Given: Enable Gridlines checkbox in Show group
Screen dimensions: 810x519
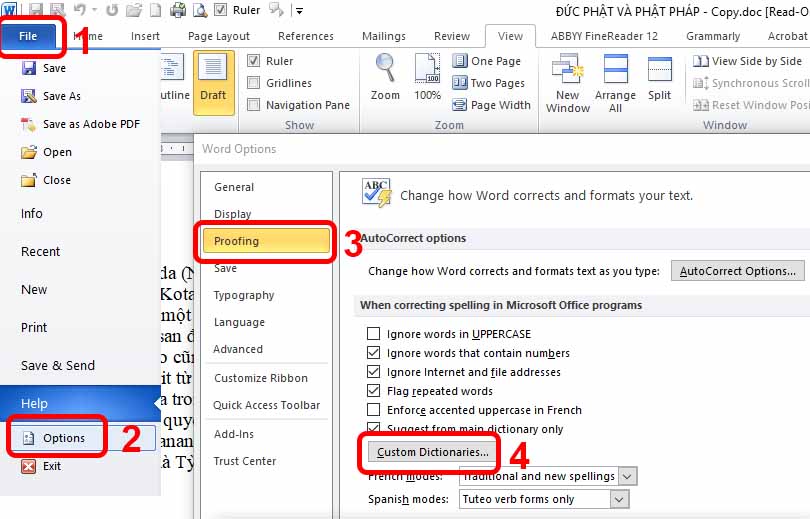Looking at the screenshot, I should coord(253,83).
